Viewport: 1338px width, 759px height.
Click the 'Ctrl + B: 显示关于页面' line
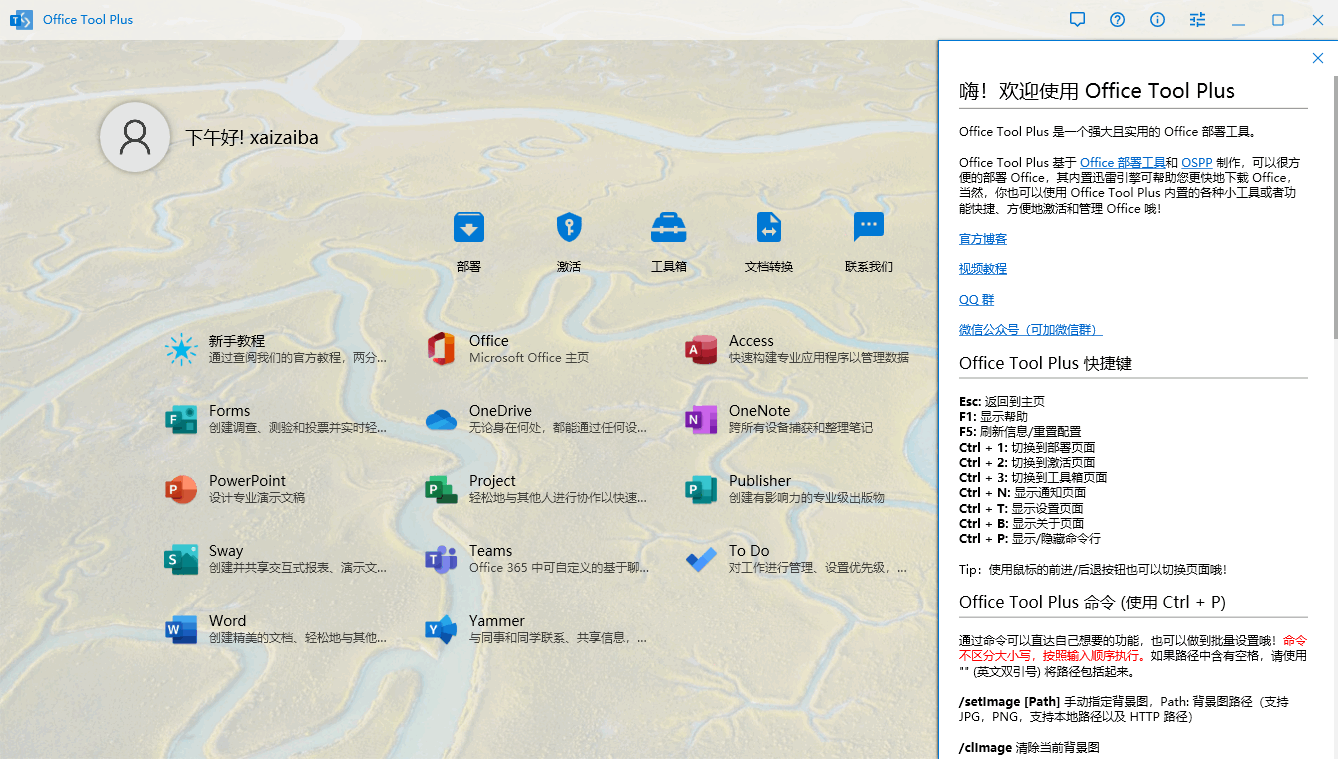point(1022,523)
